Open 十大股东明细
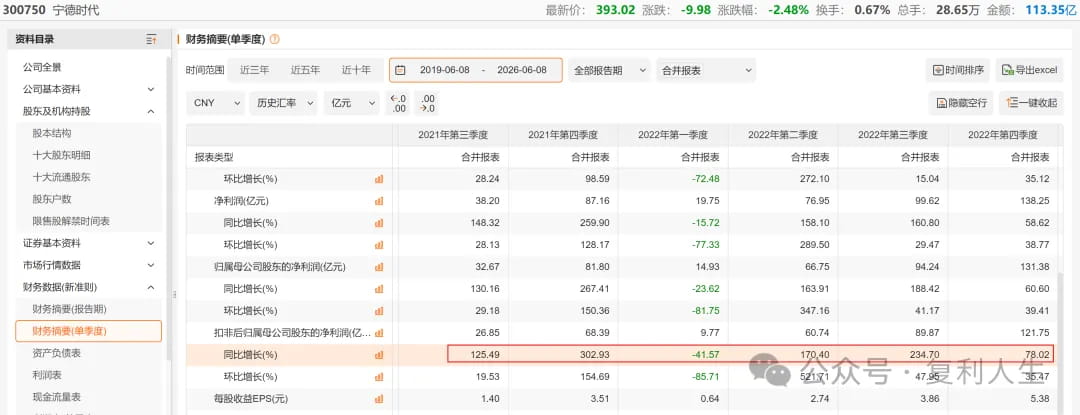This screenshot has width=1080, height=415. 61,156
